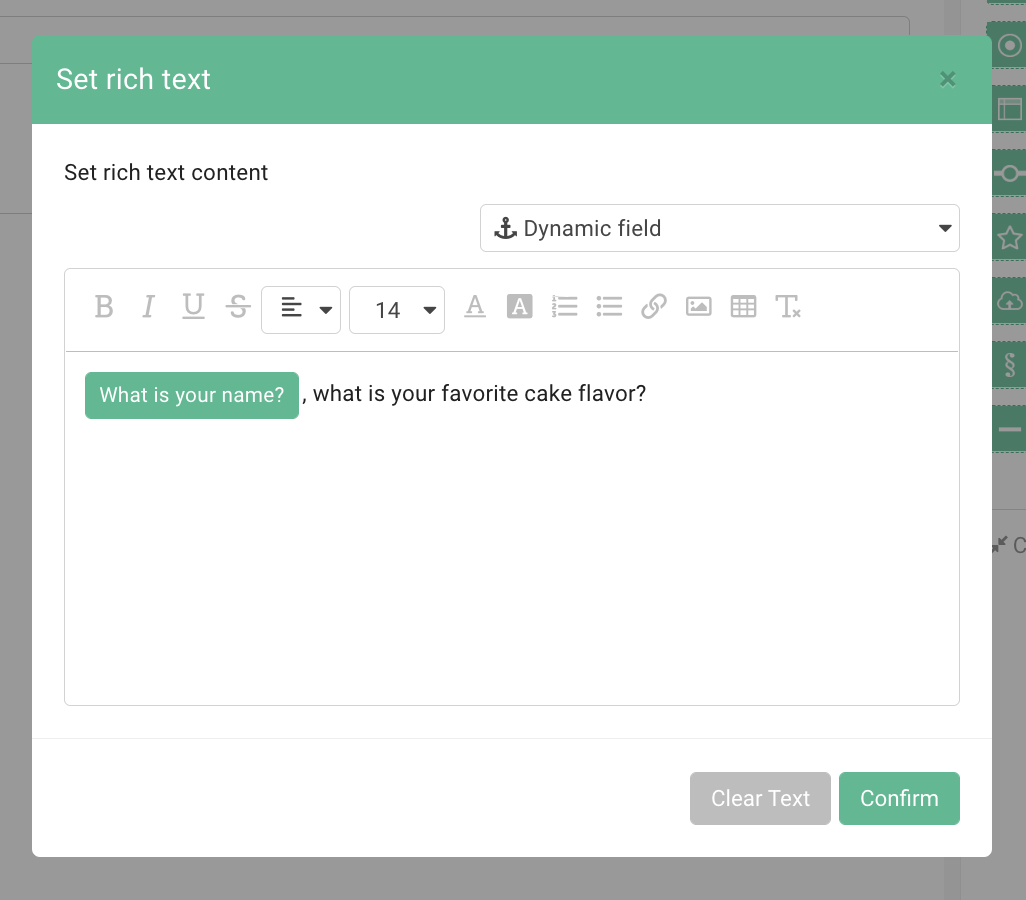Open the font color picker

[x=475, y=307]
